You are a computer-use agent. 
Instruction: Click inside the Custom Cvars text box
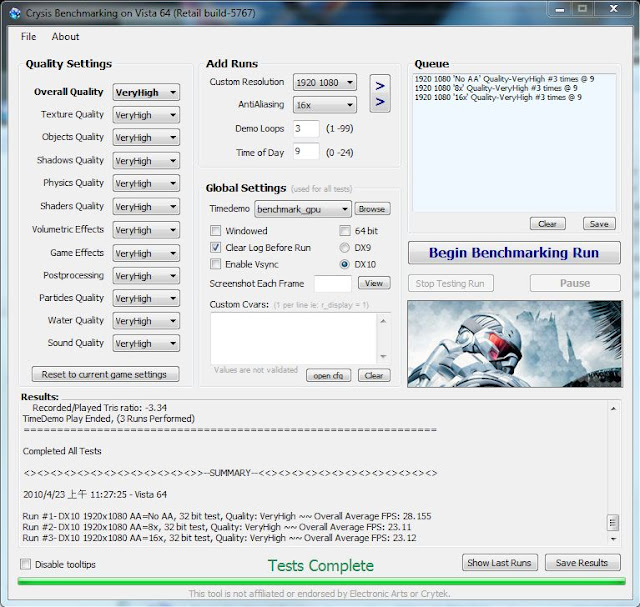pyautogui.click(x=293, y=338)
